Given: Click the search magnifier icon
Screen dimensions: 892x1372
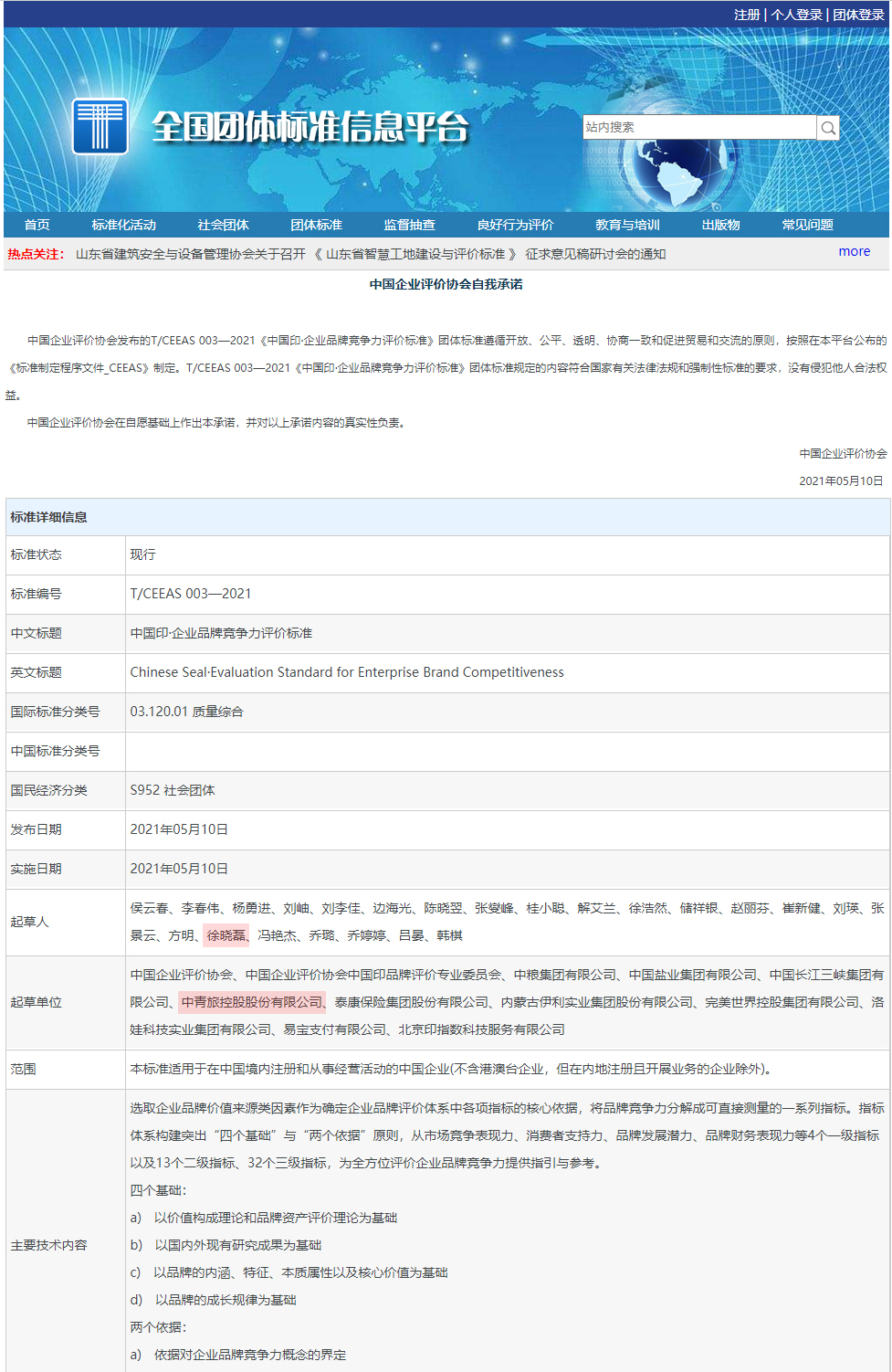Looking at the screenshot, I should click(828, 128).
